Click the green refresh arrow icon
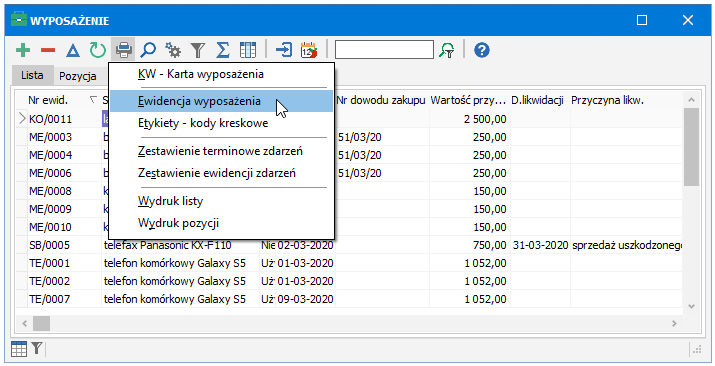This screenshot has height=366, width=715. (98, 50)
